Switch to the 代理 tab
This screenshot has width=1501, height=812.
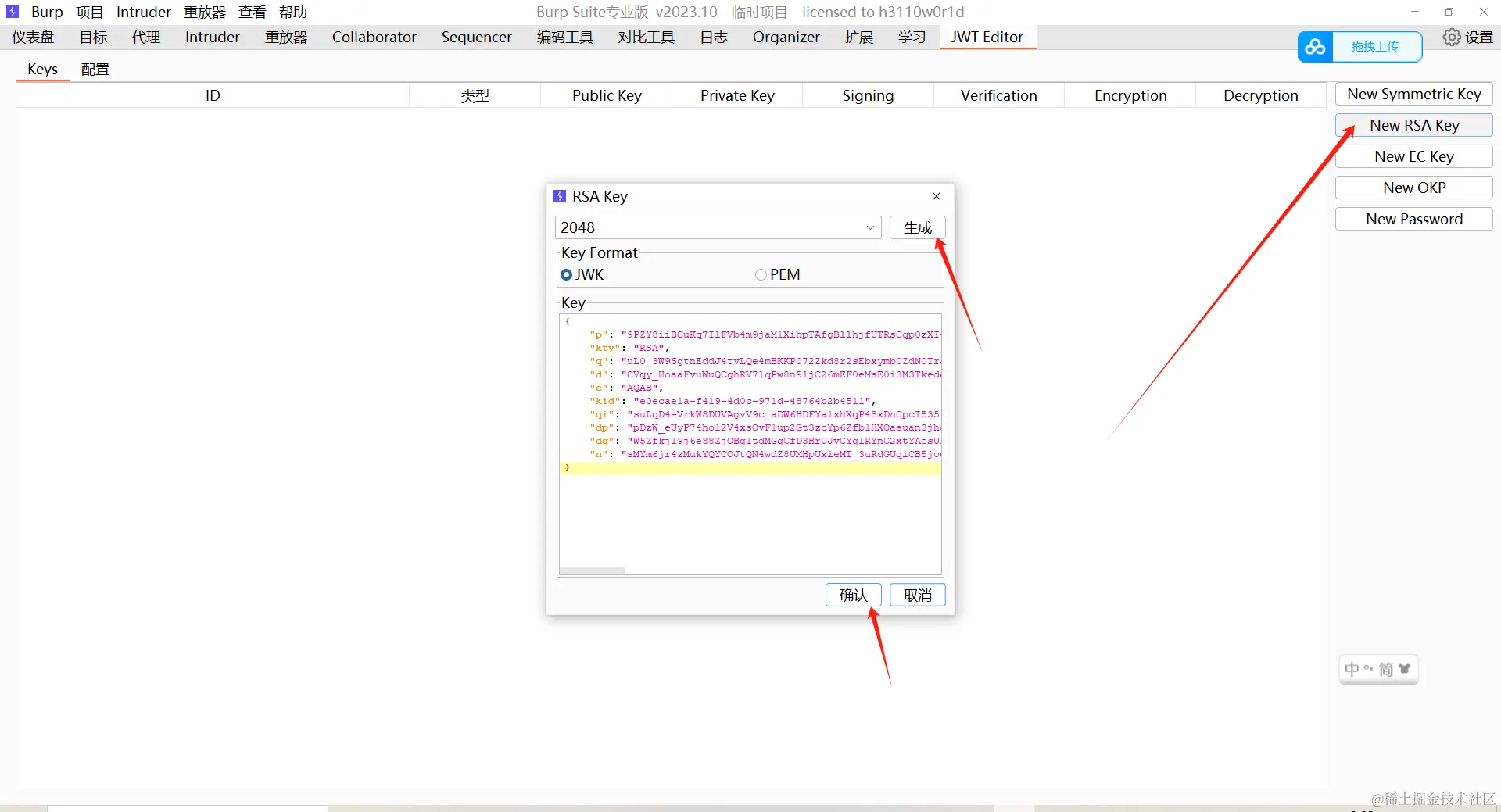point(146,37)
